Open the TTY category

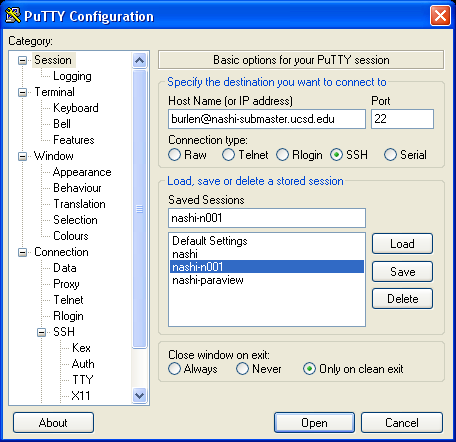pyautogui.click(x=82, y=380)
